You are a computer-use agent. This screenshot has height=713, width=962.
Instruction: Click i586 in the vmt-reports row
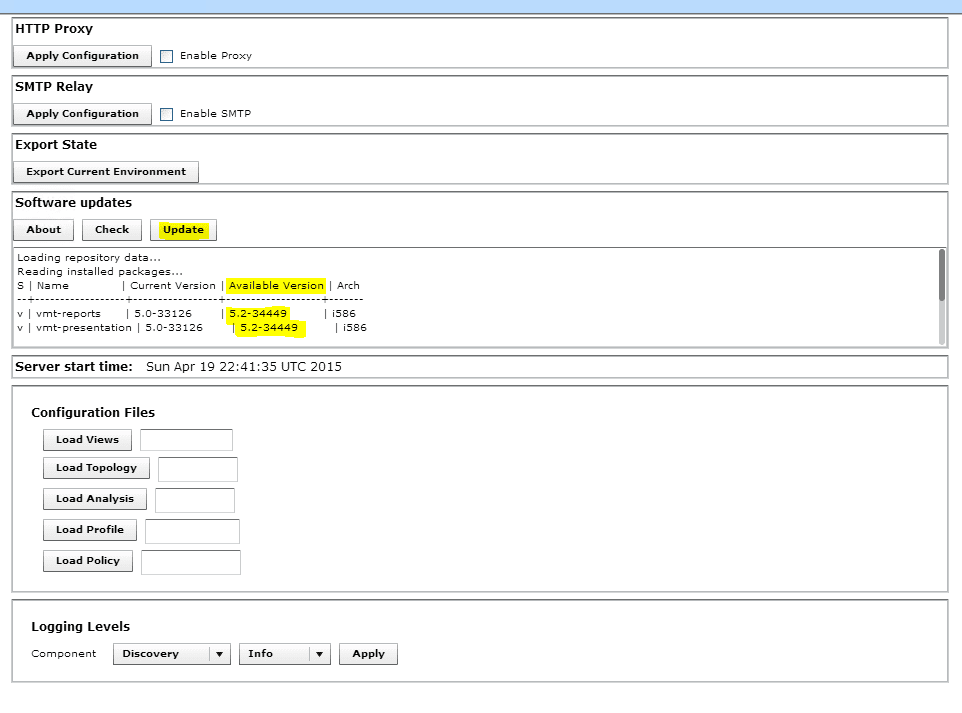(344, 314)
